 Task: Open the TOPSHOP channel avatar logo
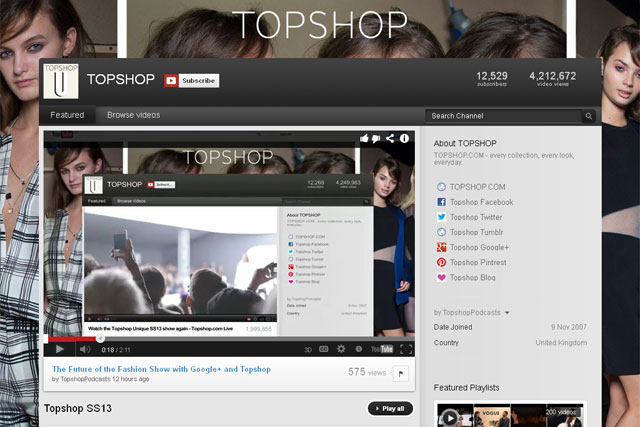click(x=61, y=80)
